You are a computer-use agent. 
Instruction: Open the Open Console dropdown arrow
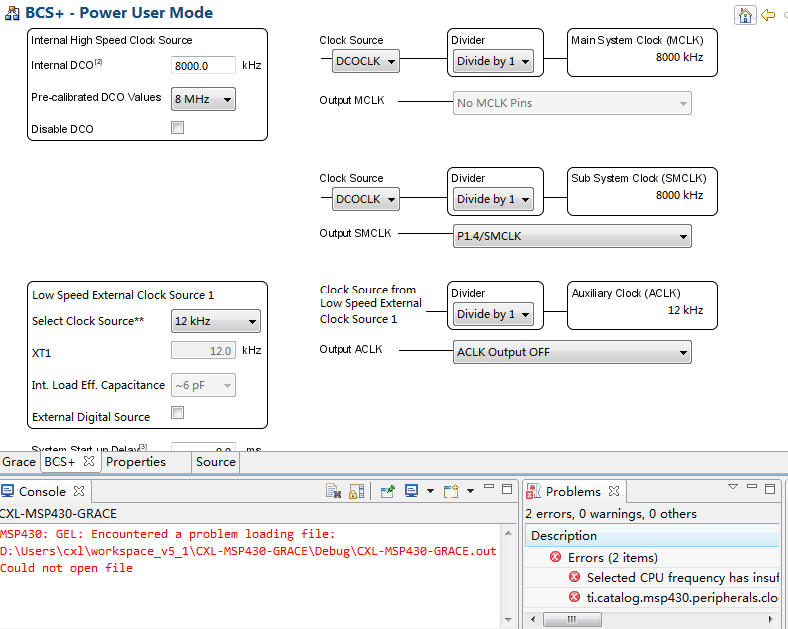[x=470, y=491]
